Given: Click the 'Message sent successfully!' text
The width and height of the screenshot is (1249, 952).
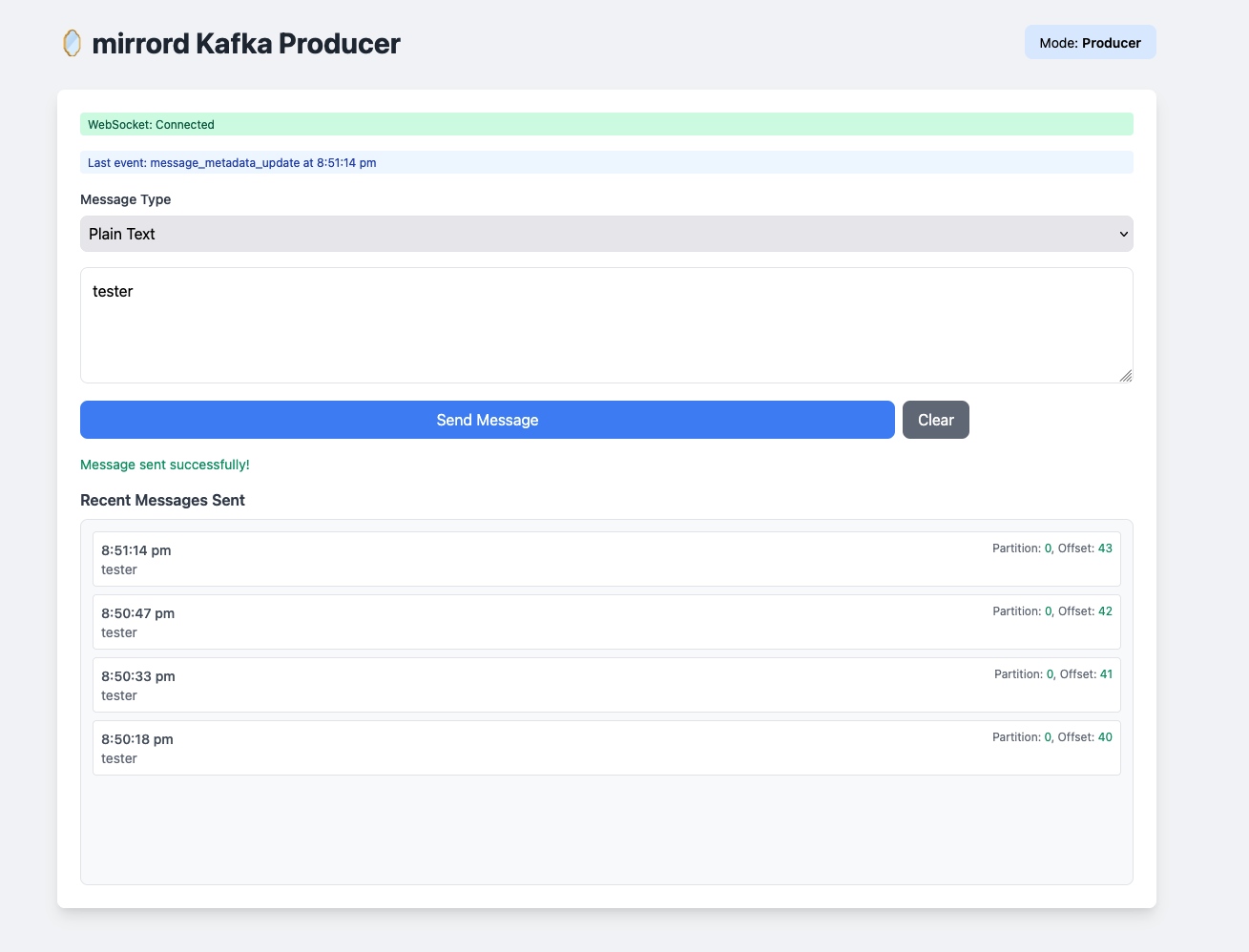Looking at the screenshot, I should pyautogui.click(x=164, y=465).
